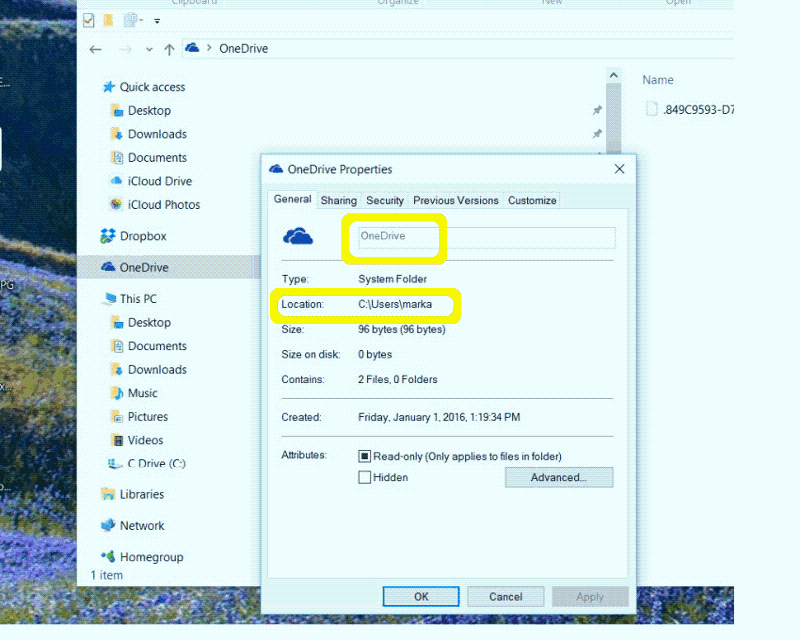This screenshot has height=640, width=800.
Task: Open Music folder under This PC
Action: [x=142, y=393]
